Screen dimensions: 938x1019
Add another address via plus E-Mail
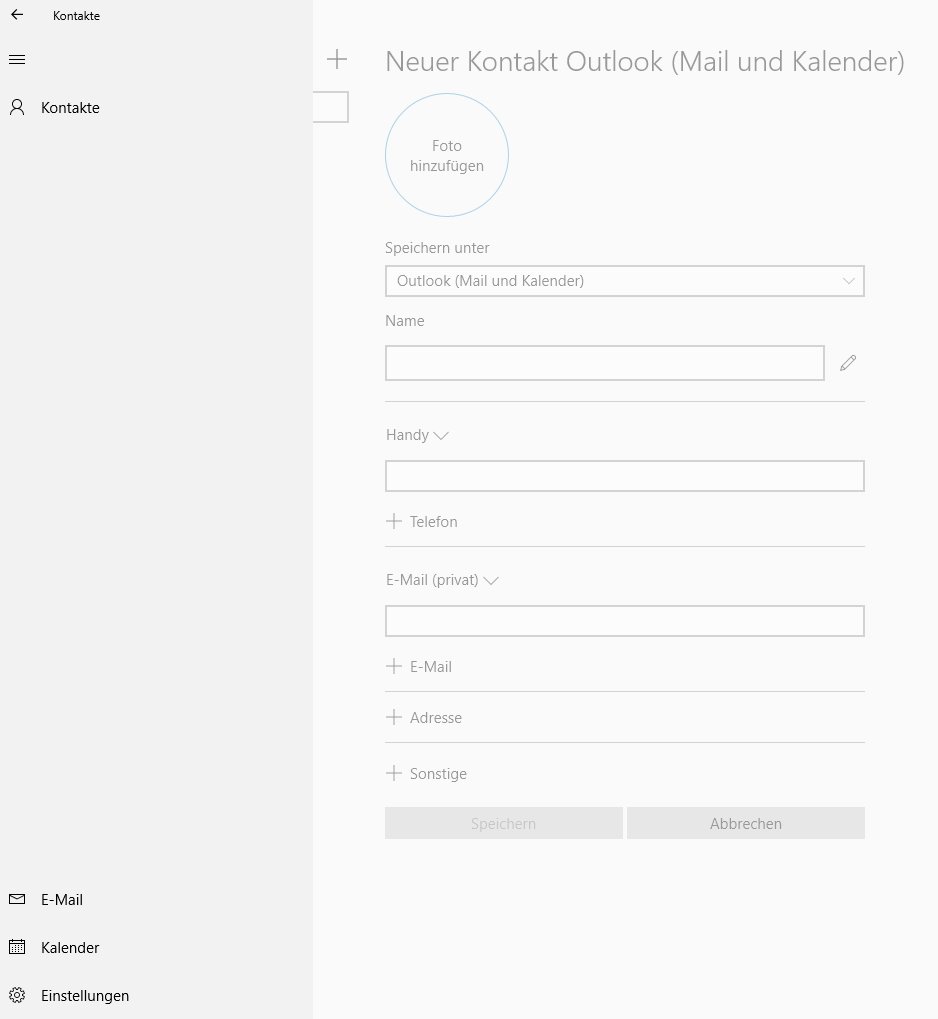(419, 666)
